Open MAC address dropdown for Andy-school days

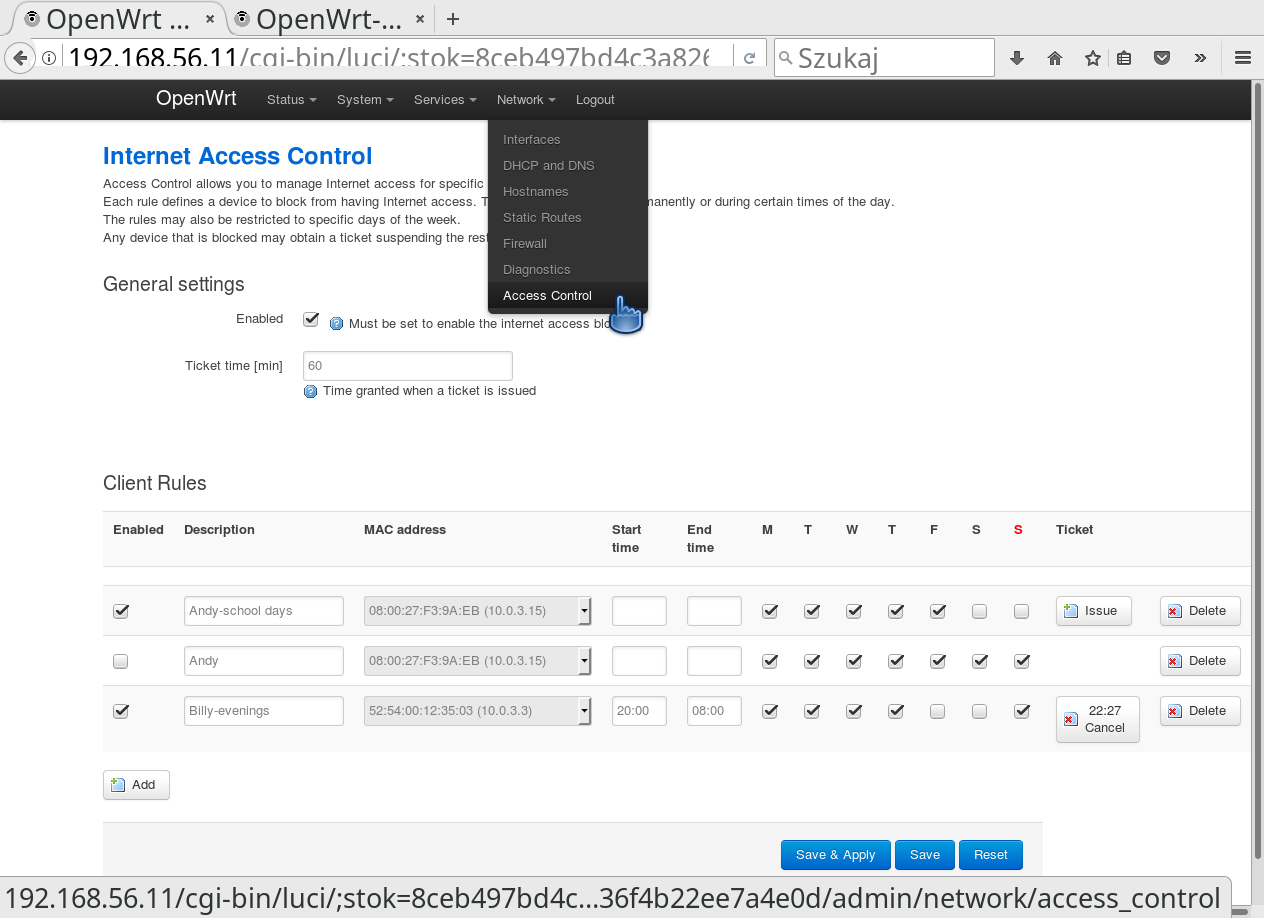[x=478, y=611]
